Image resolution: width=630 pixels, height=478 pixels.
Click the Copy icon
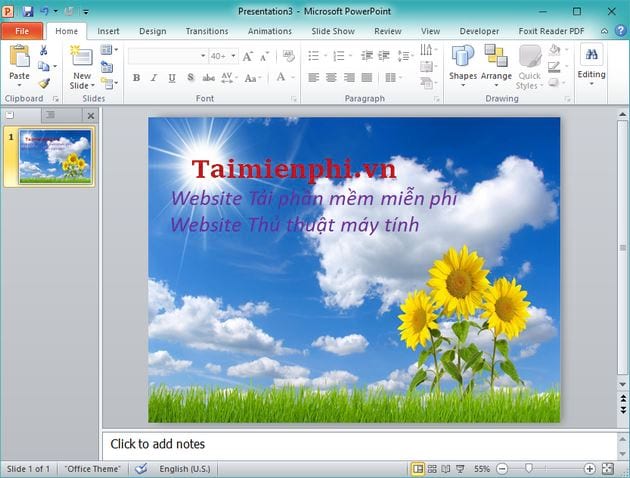coord(43,66)
